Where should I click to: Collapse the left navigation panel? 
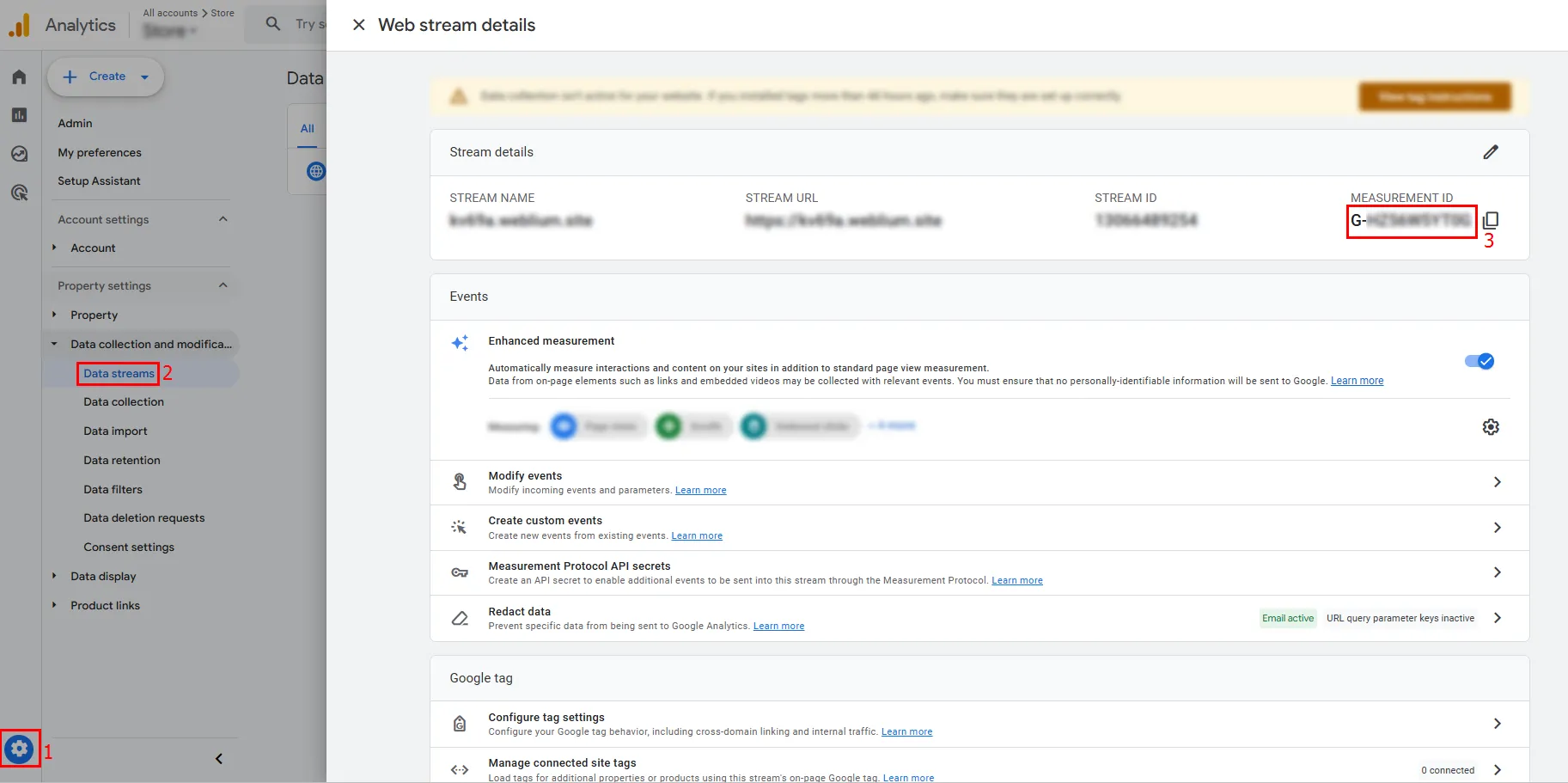[x=219, y=758]
